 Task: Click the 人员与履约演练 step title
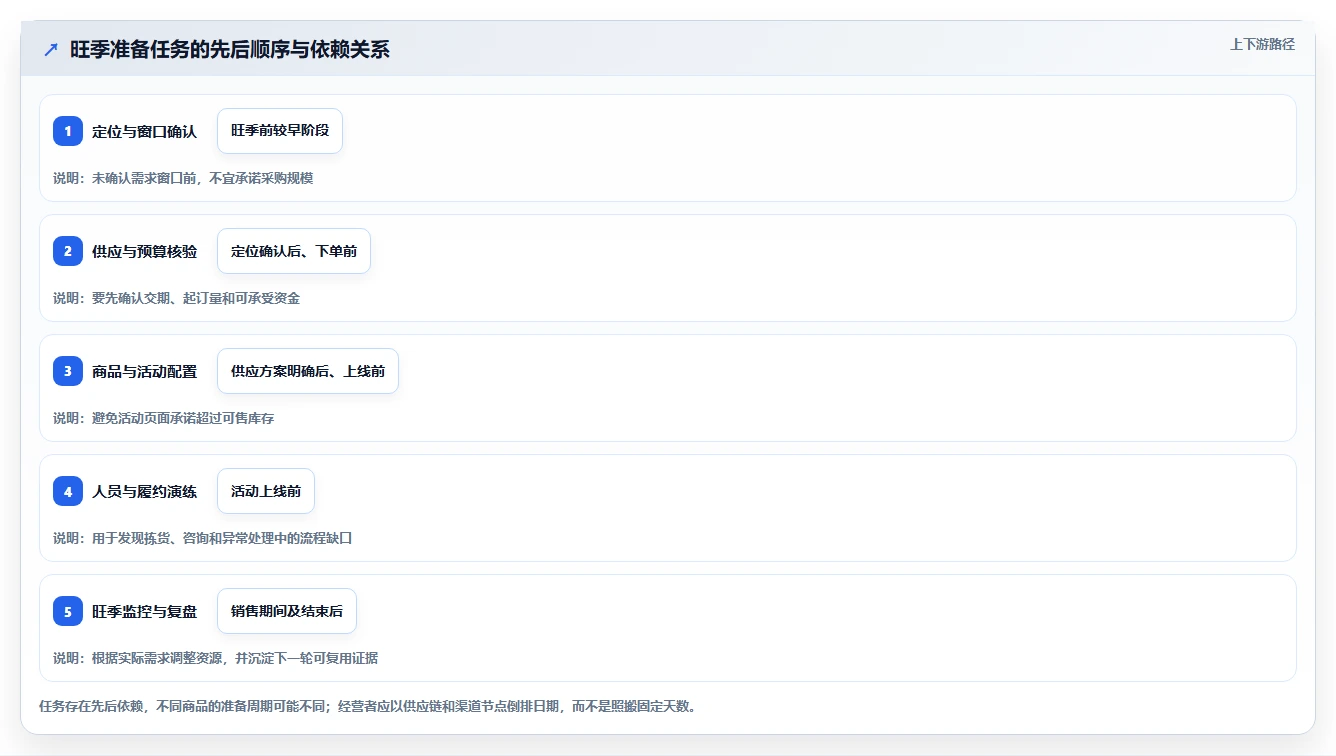pyautogui.click(x=144, y=491)
